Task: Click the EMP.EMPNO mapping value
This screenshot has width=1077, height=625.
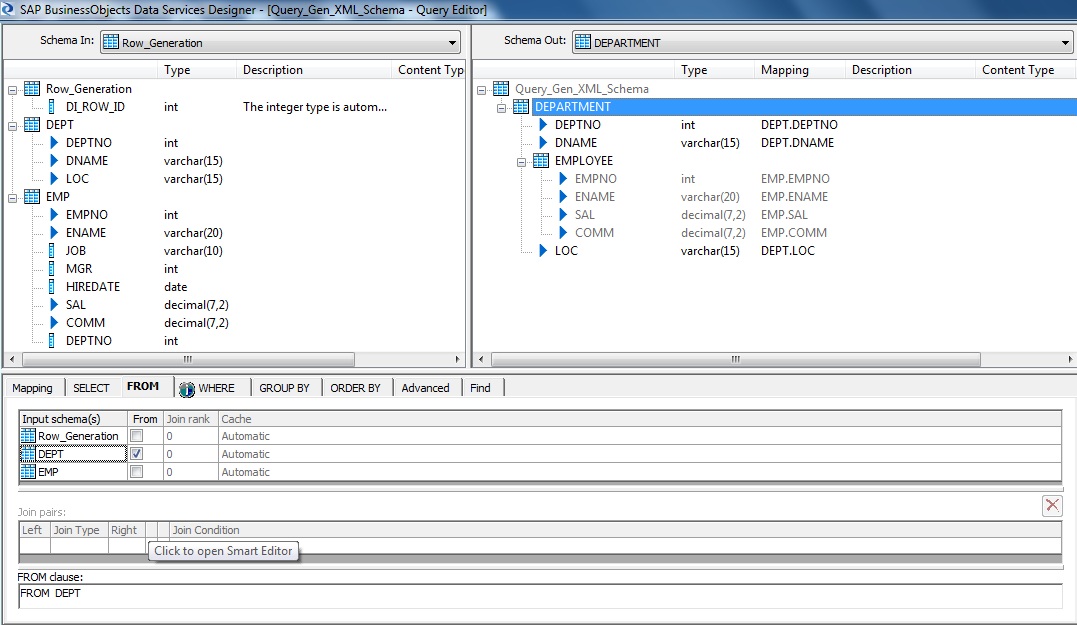Action: click(795, 179)
